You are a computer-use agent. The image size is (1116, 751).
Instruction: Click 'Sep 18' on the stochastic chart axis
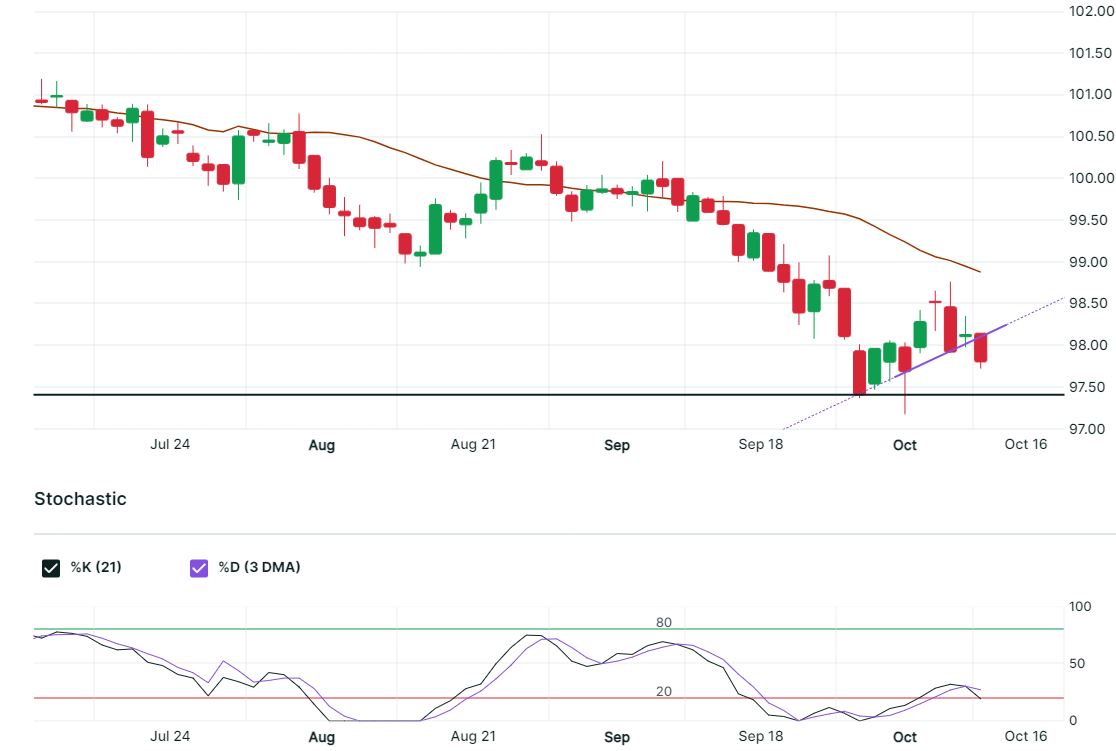click(x=761, y=736)
